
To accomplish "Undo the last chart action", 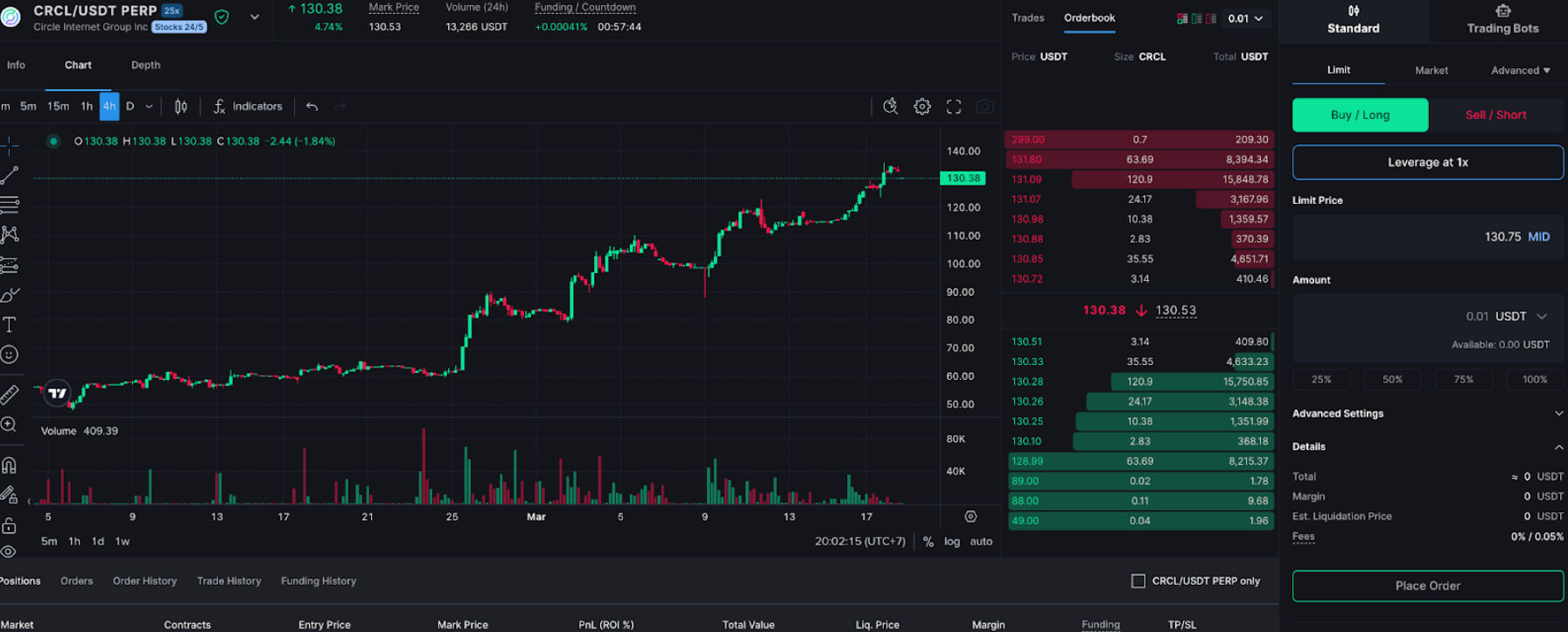I will point(311,106).
